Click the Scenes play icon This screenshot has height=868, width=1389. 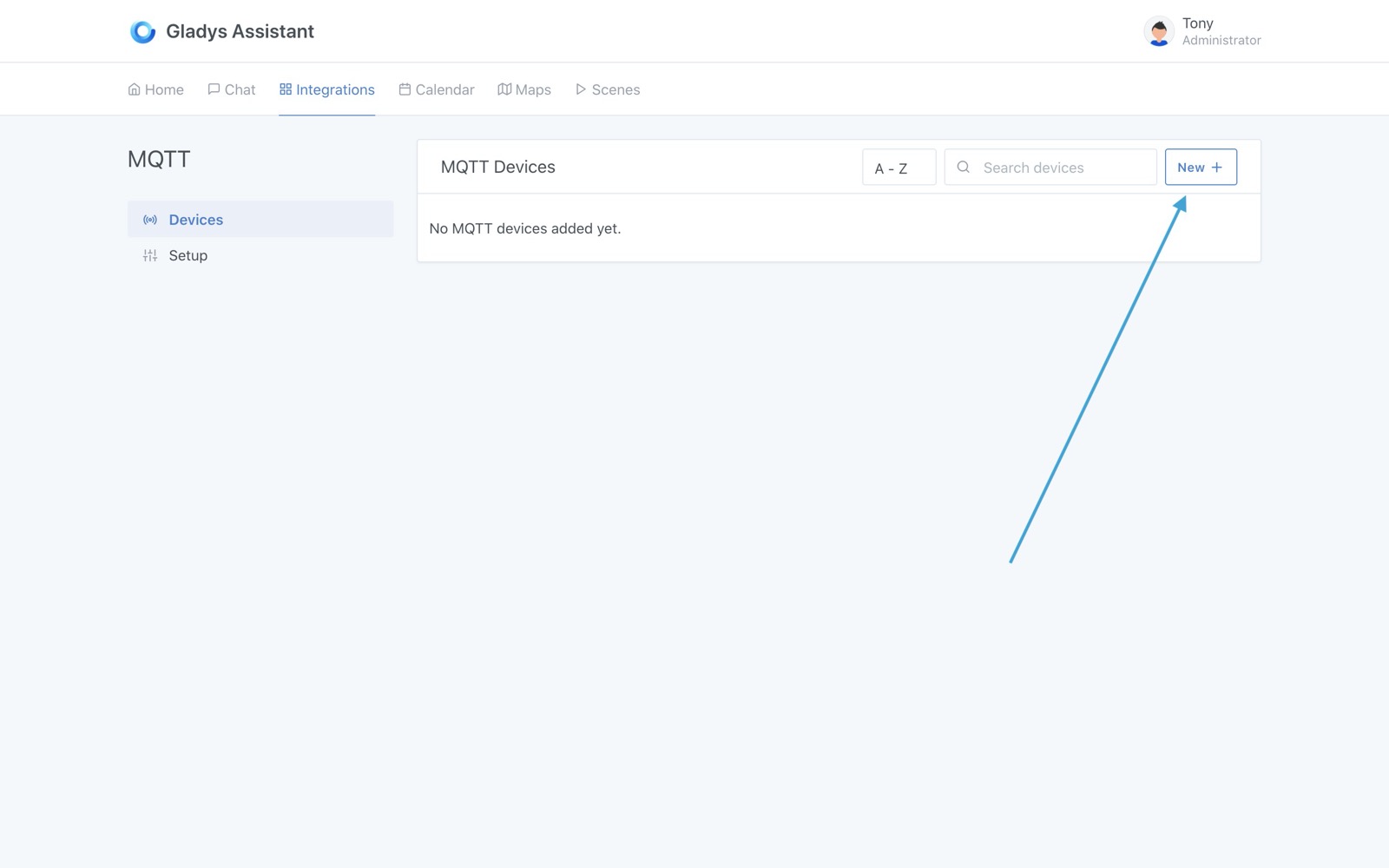(580, 89)
